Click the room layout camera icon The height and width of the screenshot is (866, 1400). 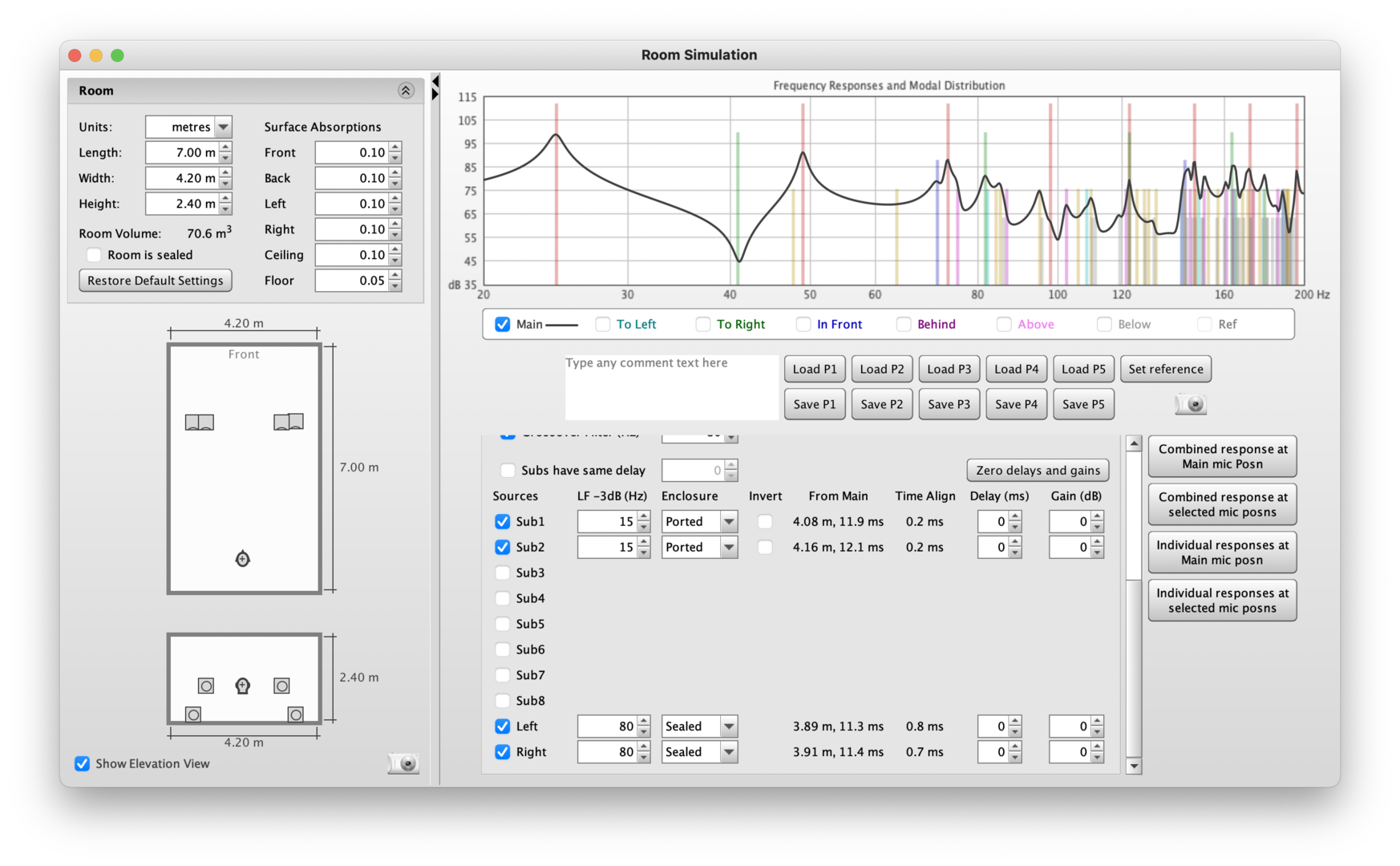point(403,763)
